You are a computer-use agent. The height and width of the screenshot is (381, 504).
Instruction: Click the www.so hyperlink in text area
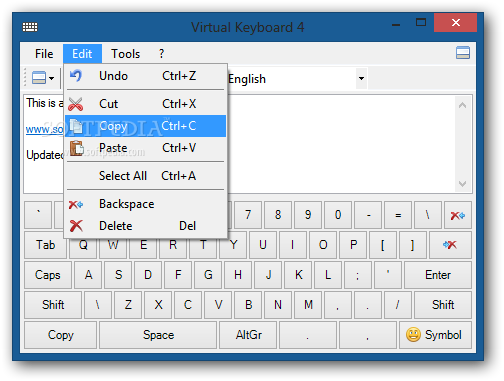(x=44, y=129)
